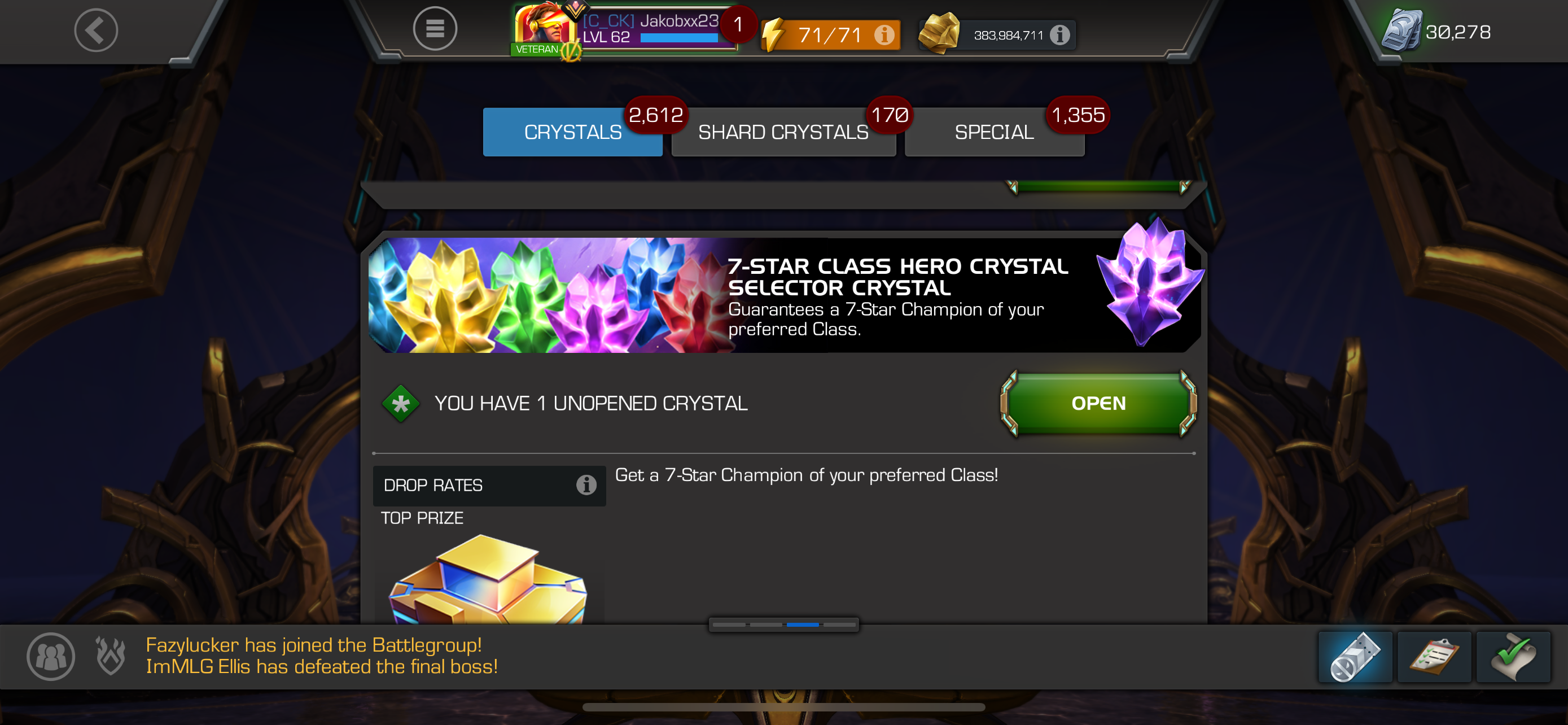Screen dimensions: 1568x725
Task: Open the clipboard quests icon
Action: tap(1434, 657)
